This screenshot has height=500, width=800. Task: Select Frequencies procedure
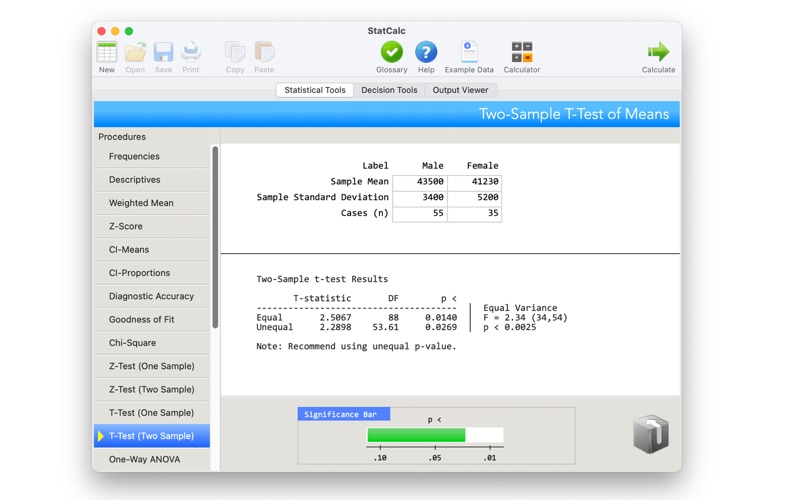(152, 157)
